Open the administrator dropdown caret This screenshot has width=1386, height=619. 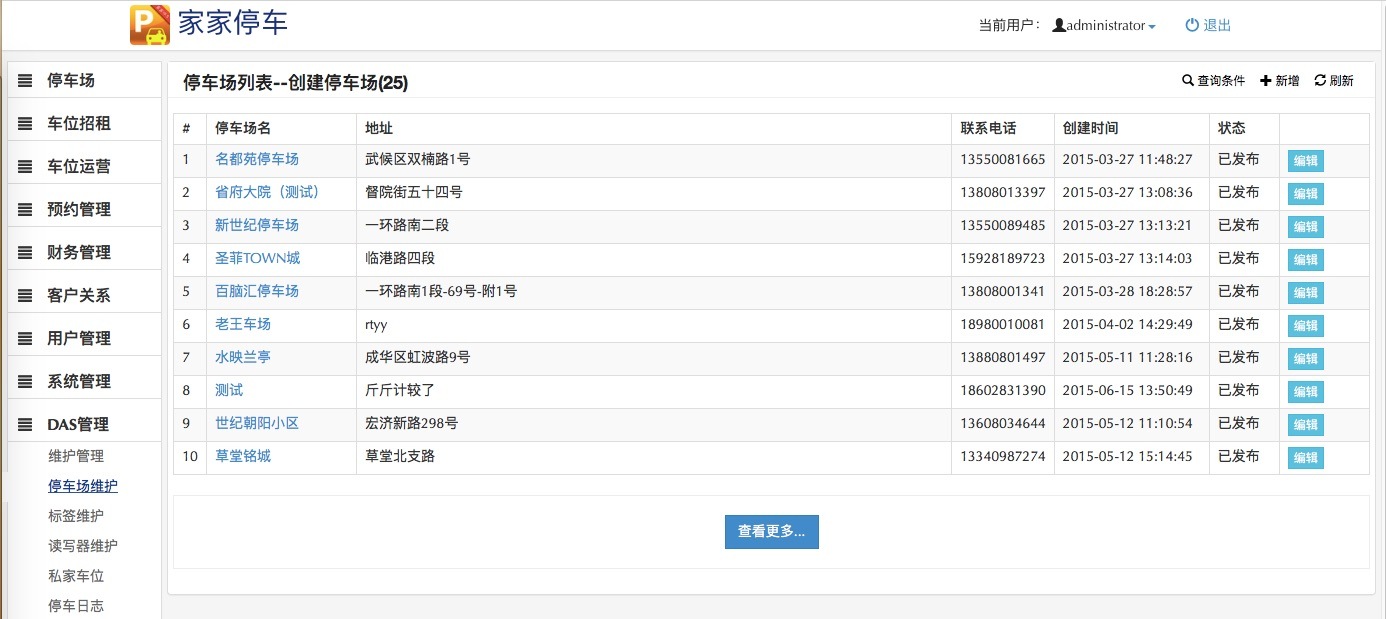point(1152,27)
